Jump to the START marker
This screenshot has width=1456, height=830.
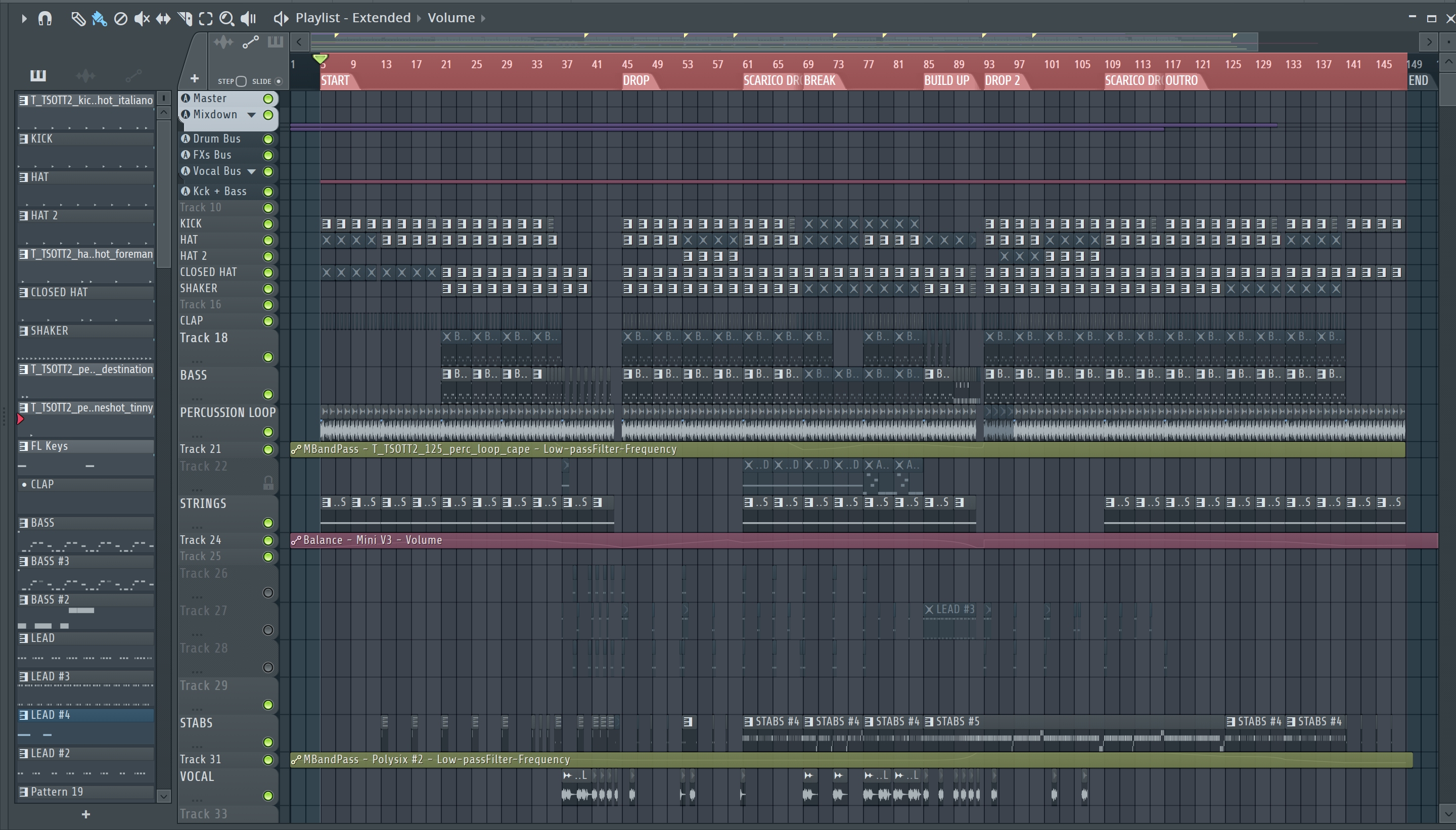coord(335,80)
